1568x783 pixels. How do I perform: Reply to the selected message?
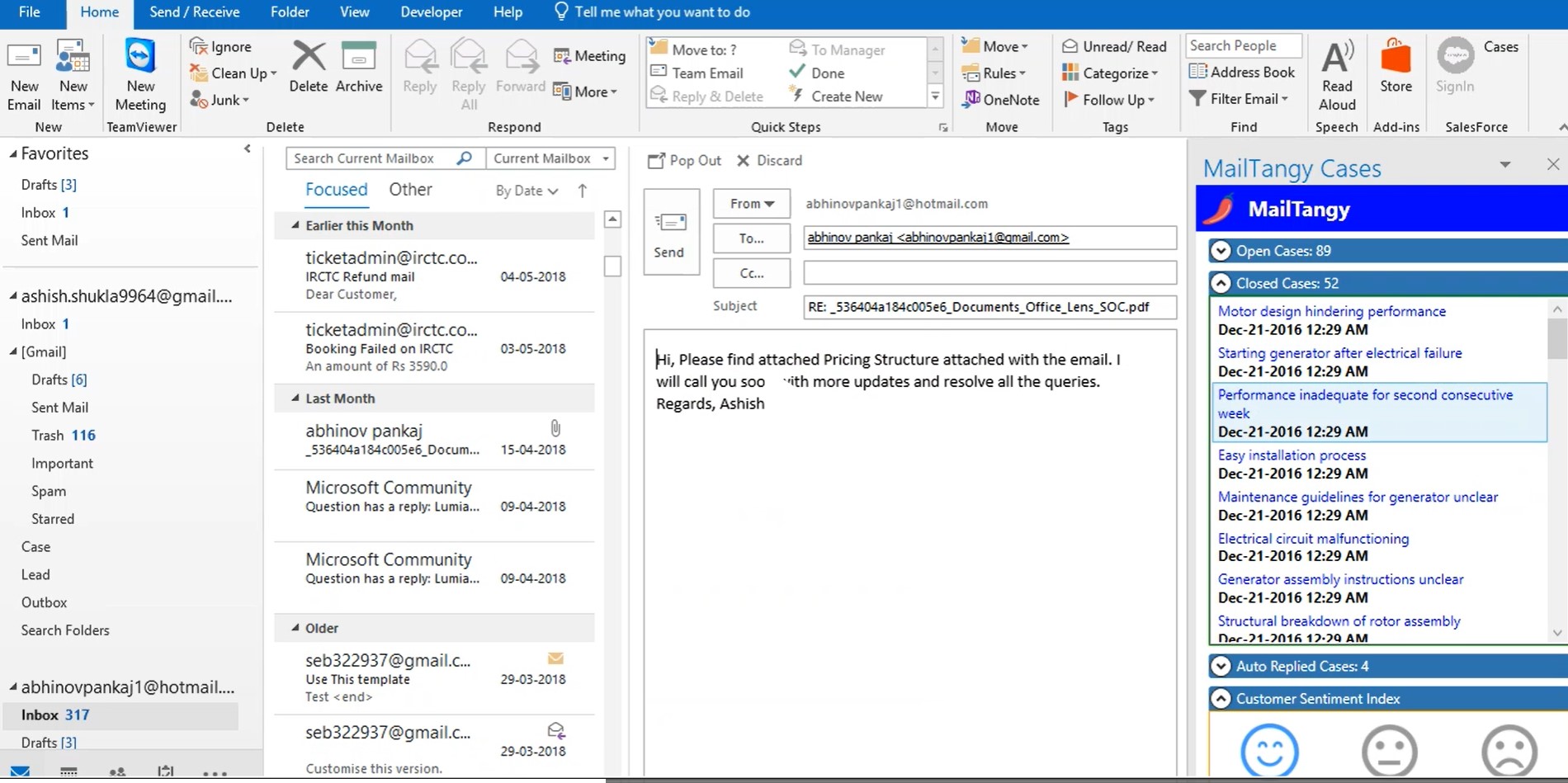coord(420,68)
